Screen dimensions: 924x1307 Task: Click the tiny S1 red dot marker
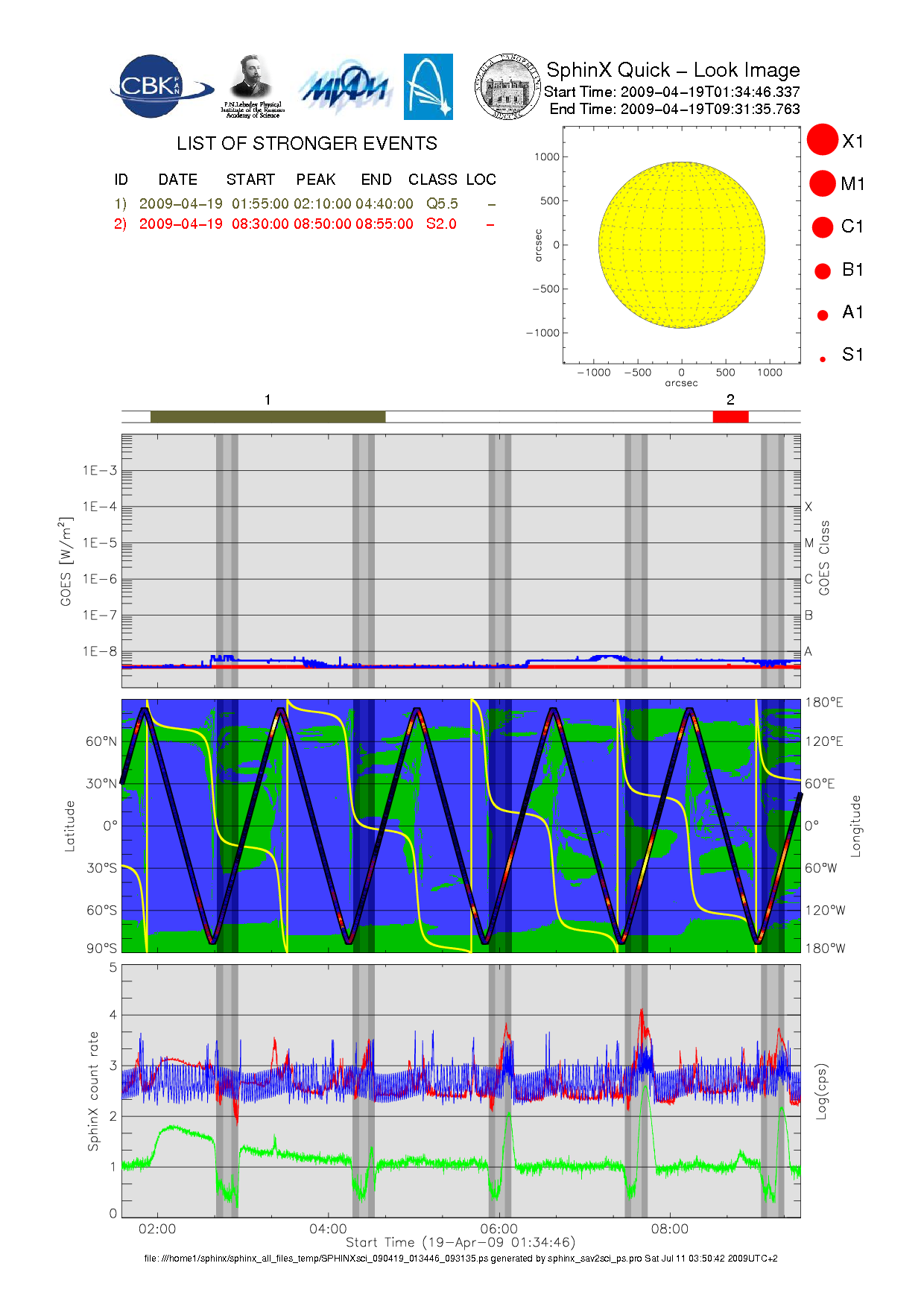point(823,359)
